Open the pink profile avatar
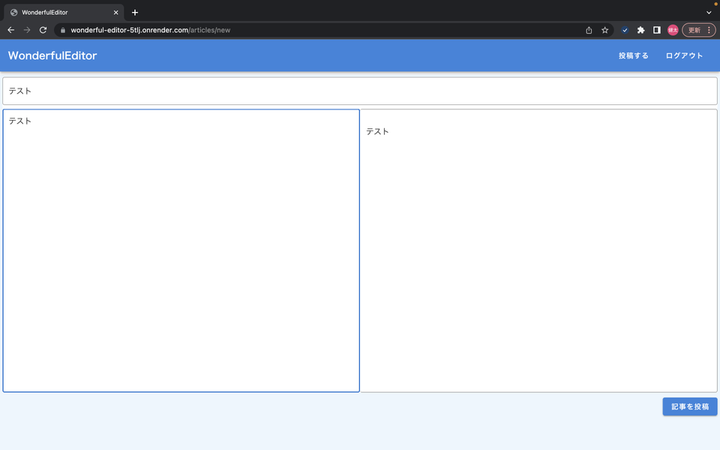720x450 pixels. 673,30
